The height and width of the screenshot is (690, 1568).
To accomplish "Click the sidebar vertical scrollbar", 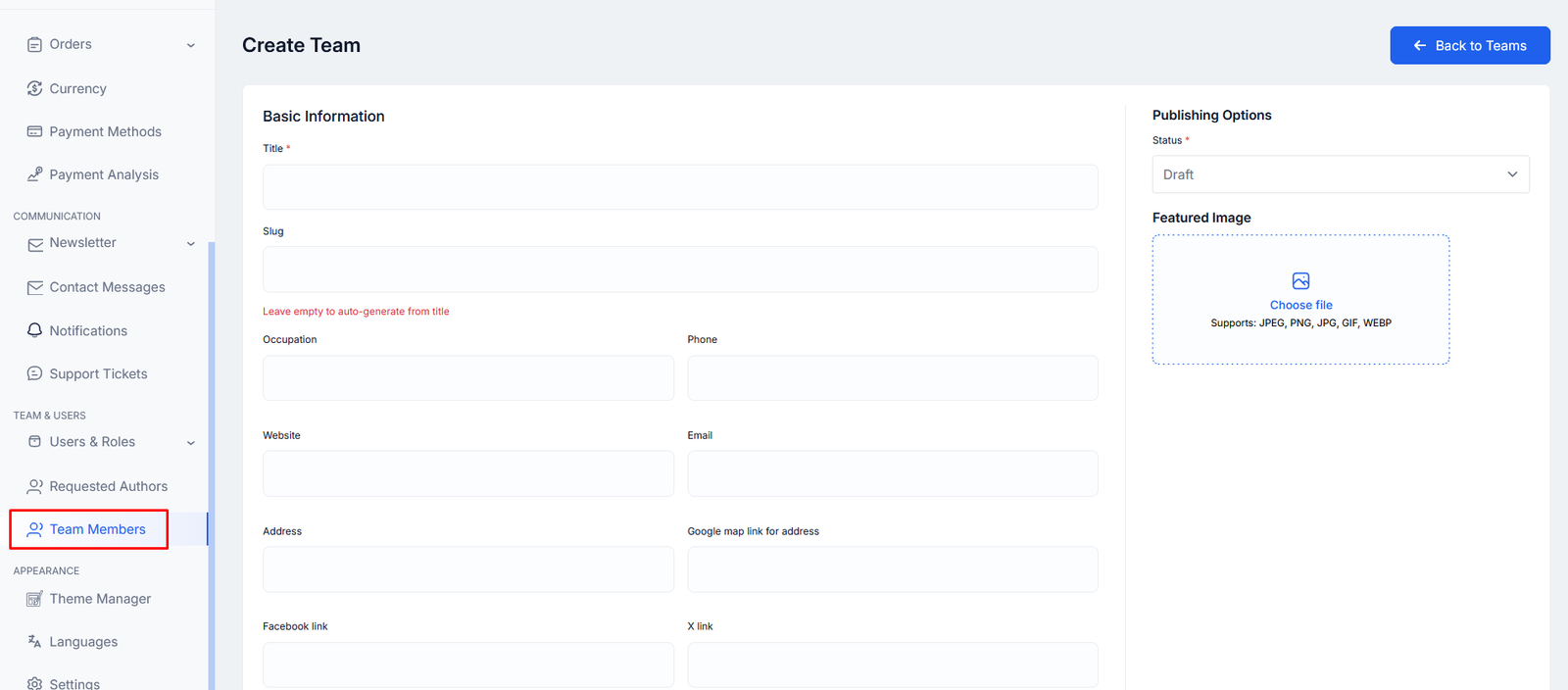I will point(212,466).
